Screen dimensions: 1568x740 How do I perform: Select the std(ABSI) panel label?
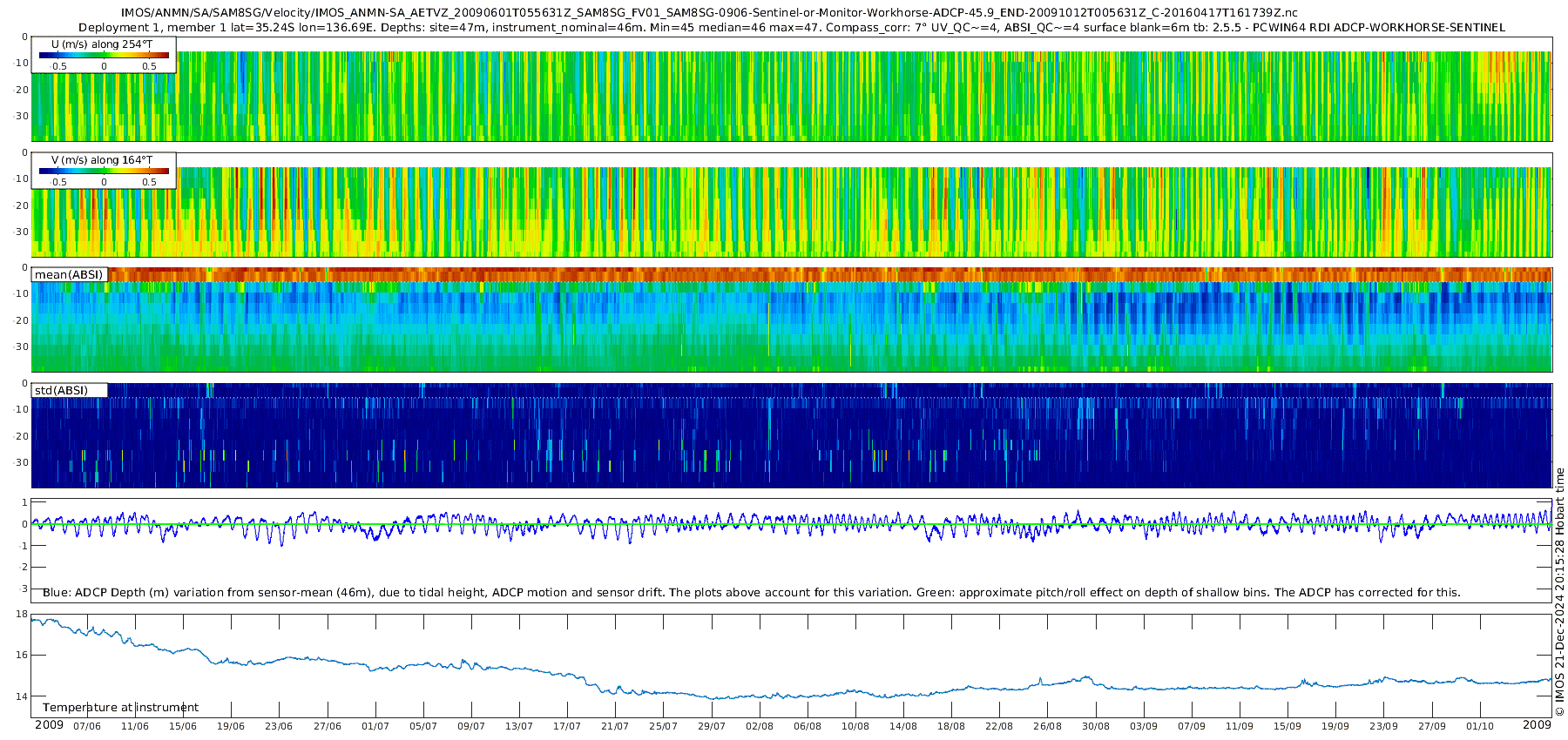(x=61, y=390)
